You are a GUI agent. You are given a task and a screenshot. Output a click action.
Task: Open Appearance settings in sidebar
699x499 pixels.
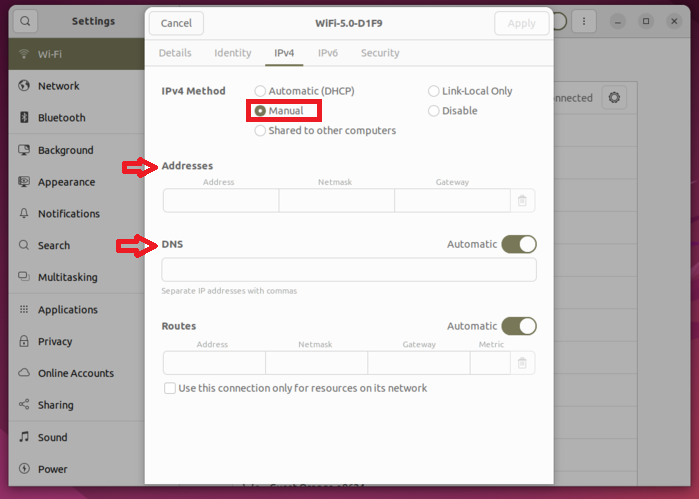click(x=76, y=182)
